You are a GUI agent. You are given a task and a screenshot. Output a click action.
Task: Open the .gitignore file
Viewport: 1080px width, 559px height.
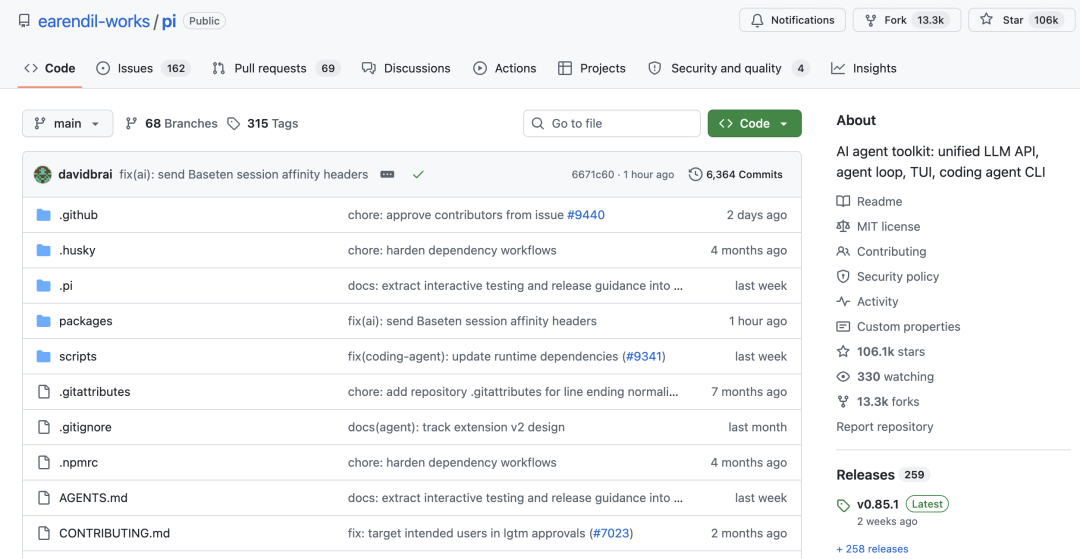85,427
